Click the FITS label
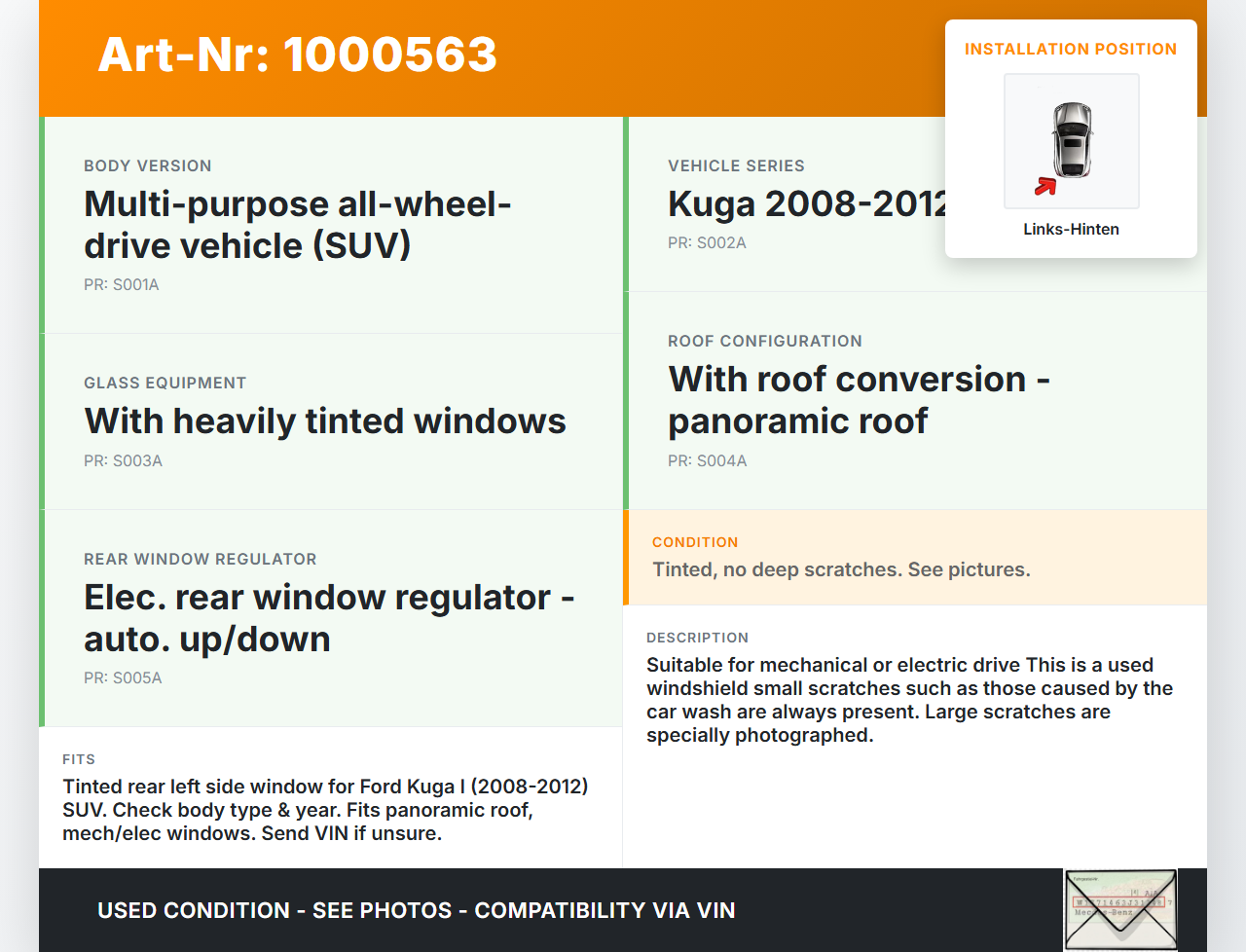Image resolution: width=1246 pixels, height=952 pixels. [x=79, y=759]
